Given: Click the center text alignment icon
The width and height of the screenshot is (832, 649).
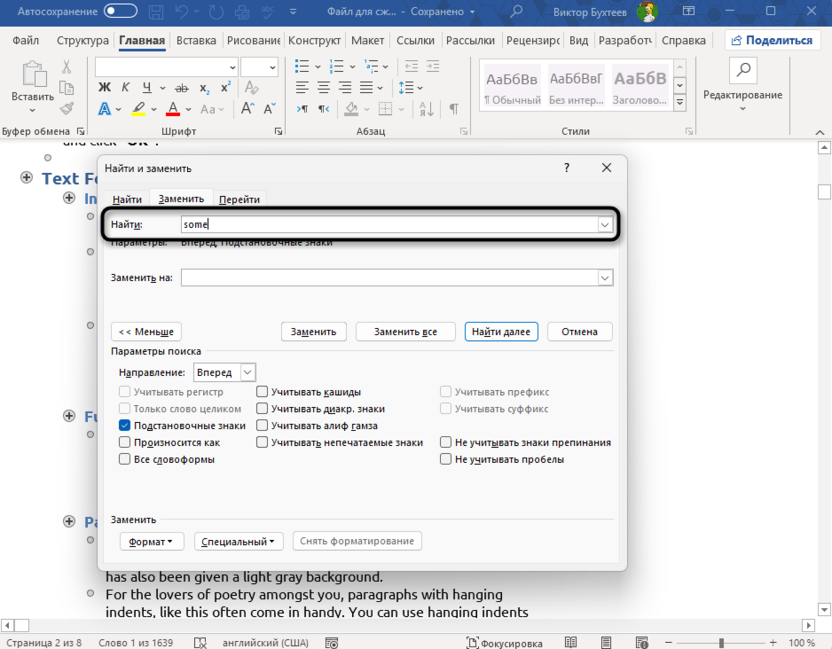Looking at the screenshot, I should pos(324,88).
